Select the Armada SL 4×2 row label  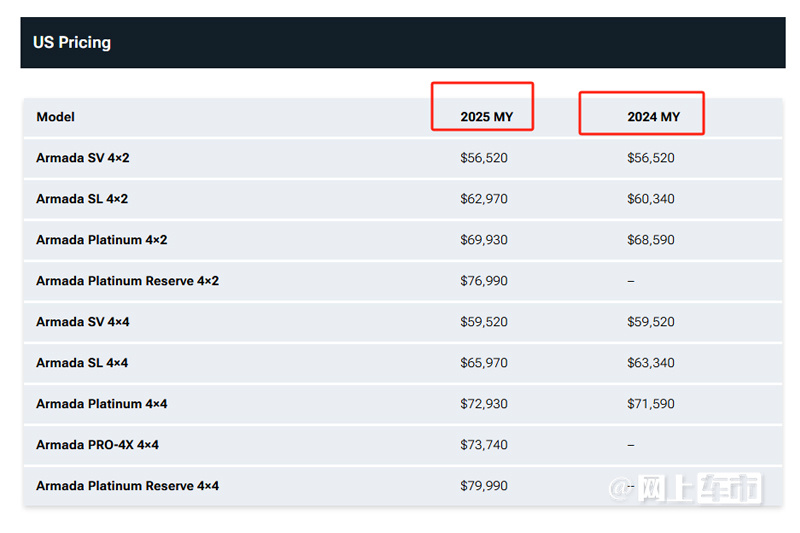pos(82,199)
